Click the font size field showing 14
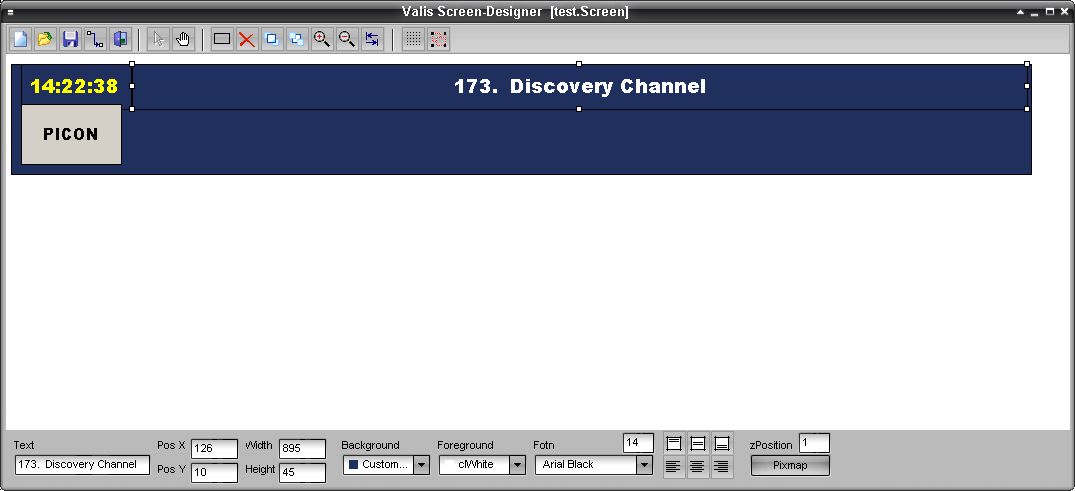 [x=638, y=443]
